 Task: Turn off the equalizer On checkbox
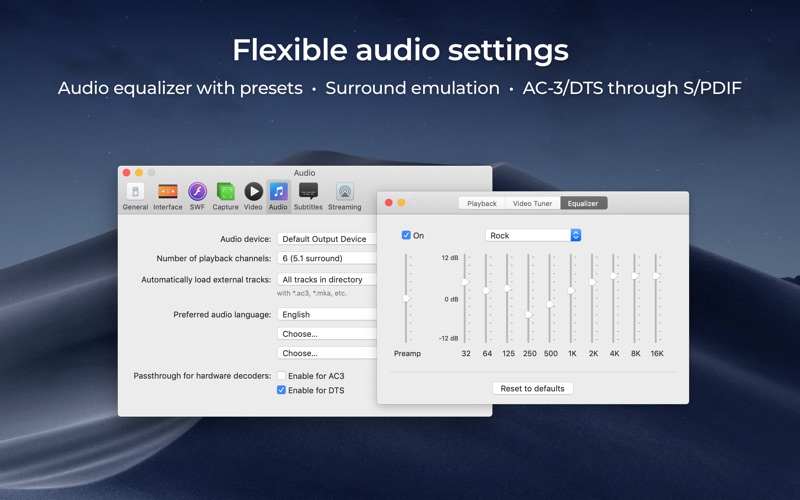click(x=406, y=235)
